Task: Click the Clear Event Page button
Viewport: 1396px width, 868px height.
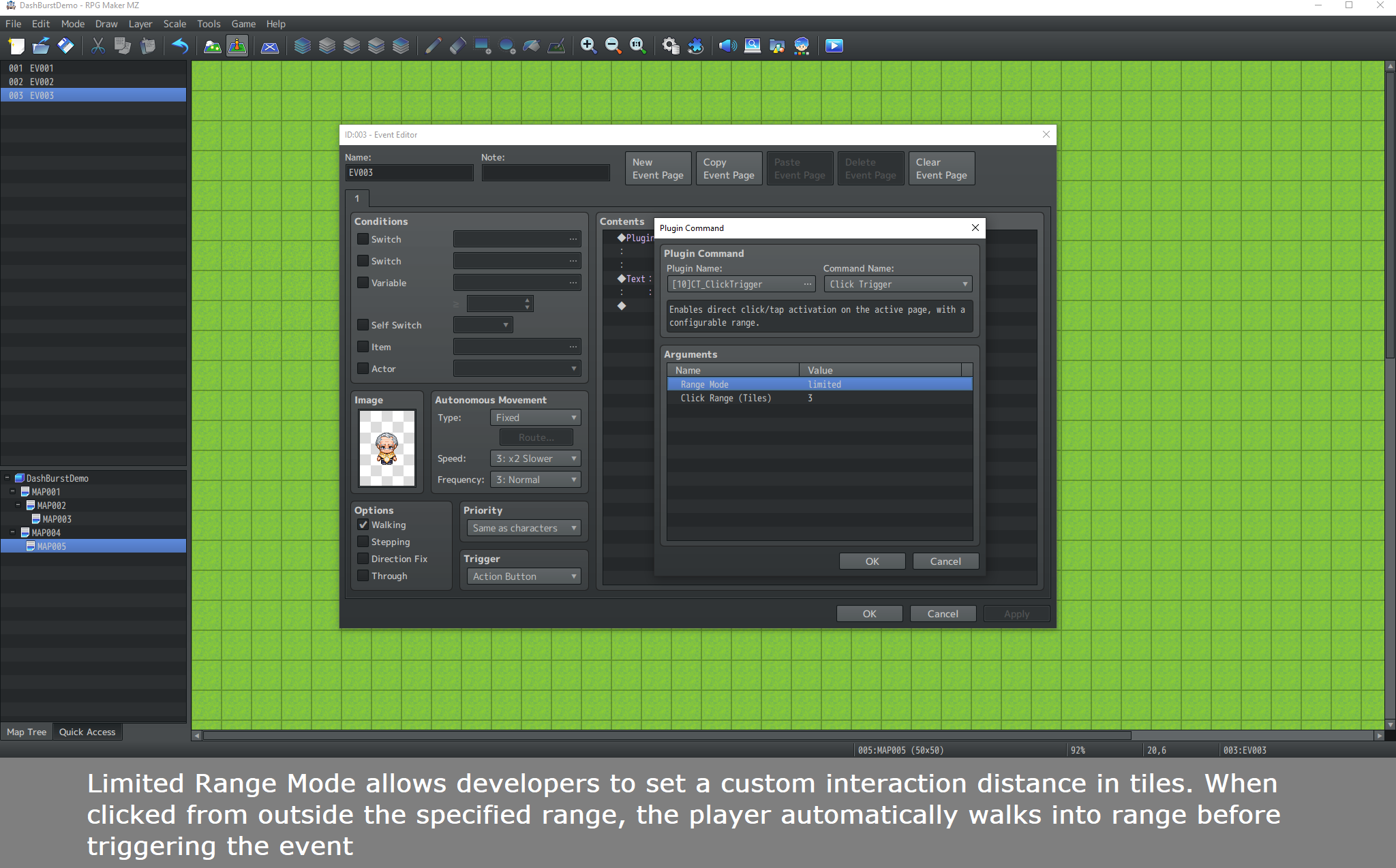Action: coord(941,168)
